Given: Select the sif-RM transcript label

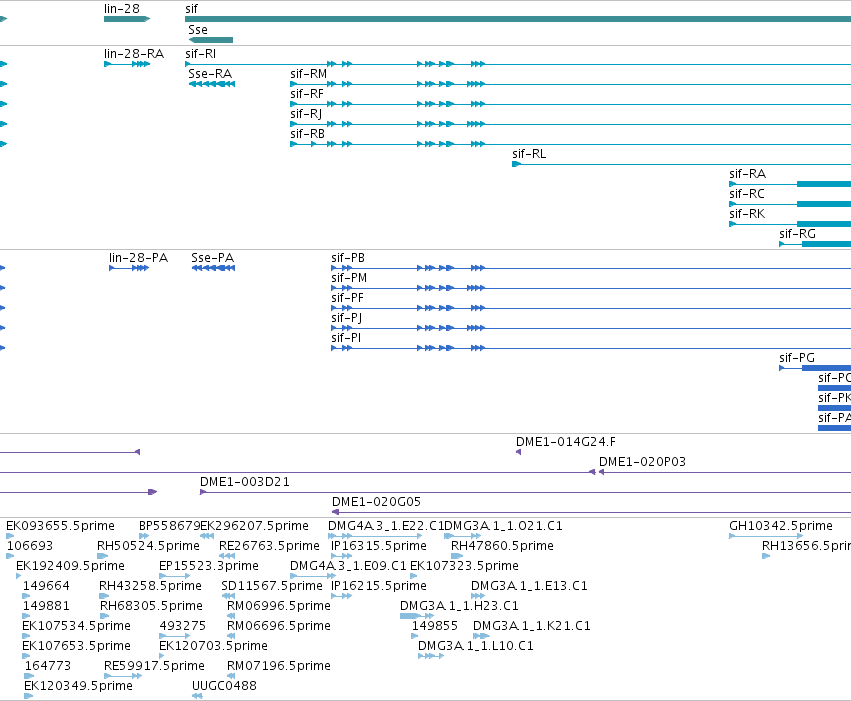Looking at the screenshot, I should coord(308,74).
